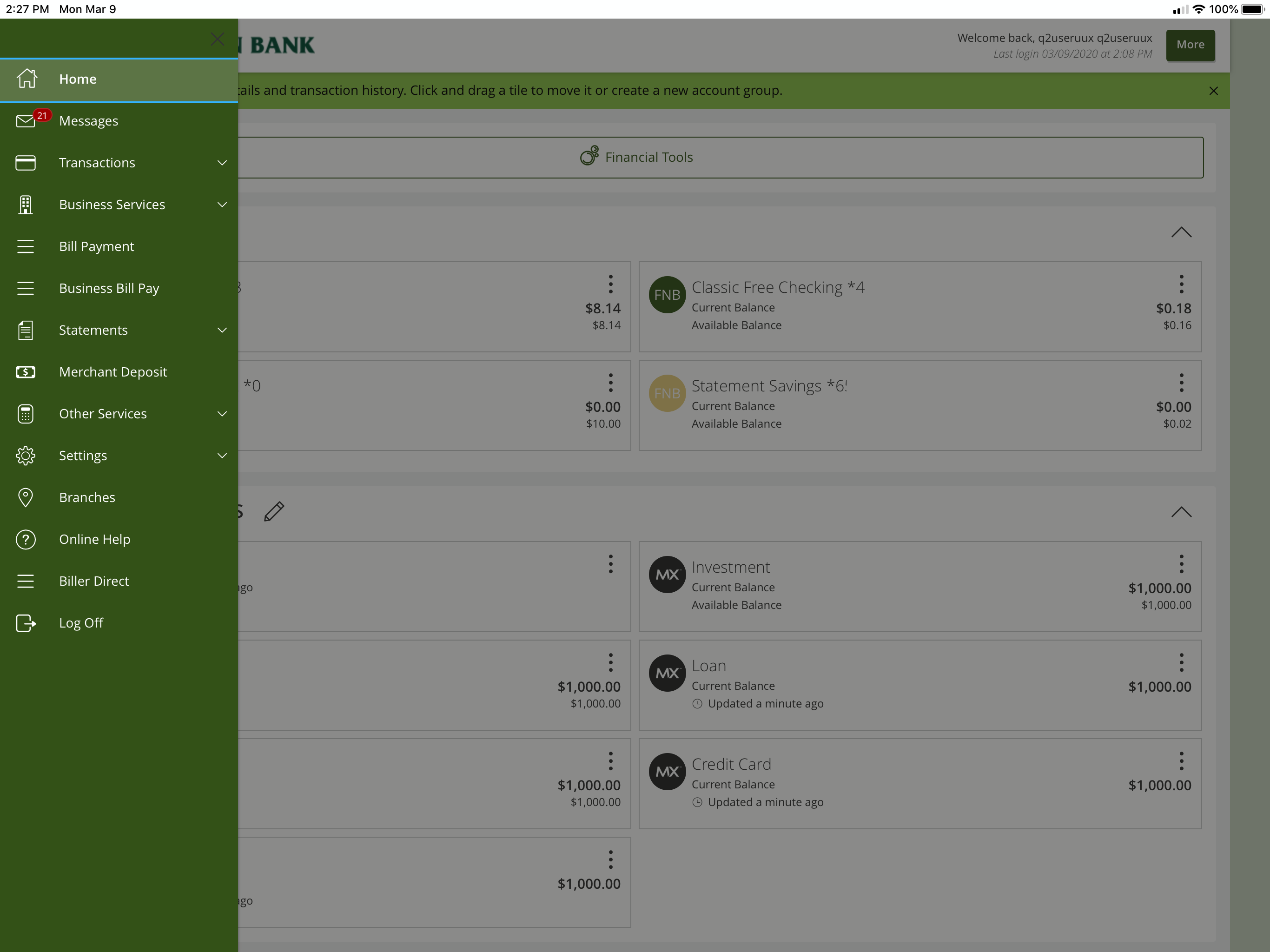1270x952 pixels.
Task: Open the Statement Savings account
Action: coord(920,405)
